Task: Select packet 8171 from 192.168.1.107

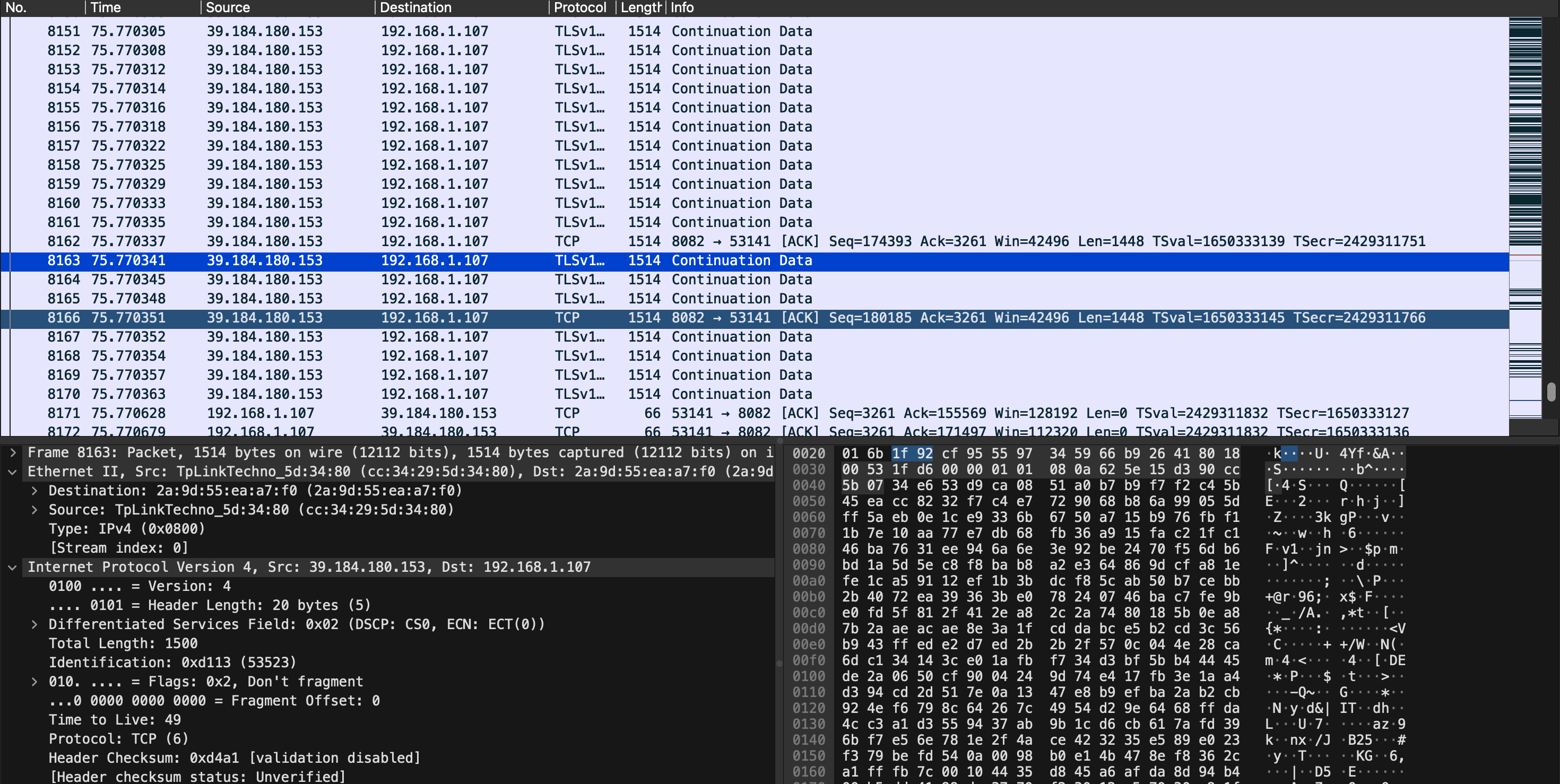Action: click(755, 413)
